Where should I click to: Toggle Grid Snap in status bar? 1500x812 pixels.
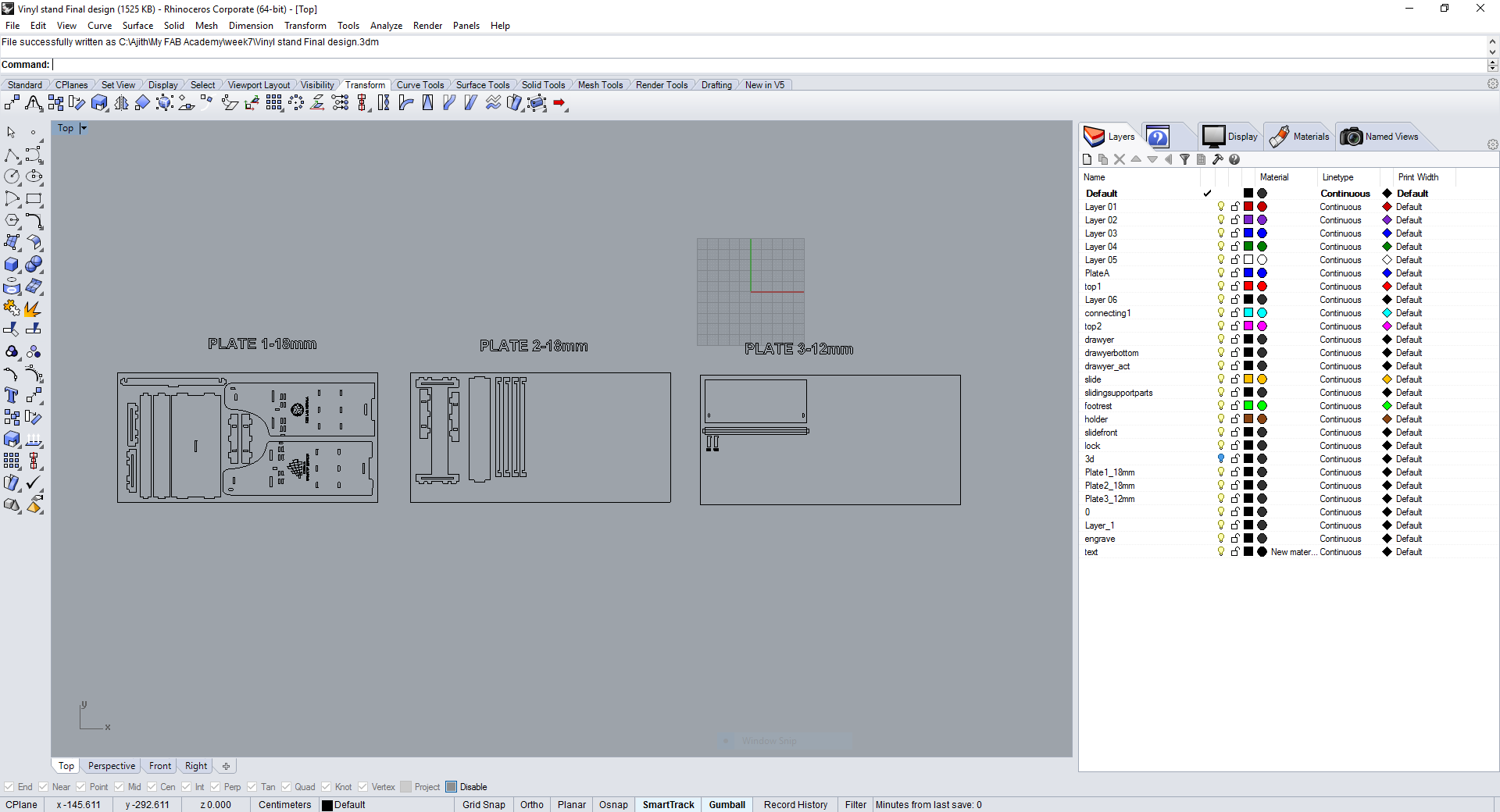[x=484, y=805]
